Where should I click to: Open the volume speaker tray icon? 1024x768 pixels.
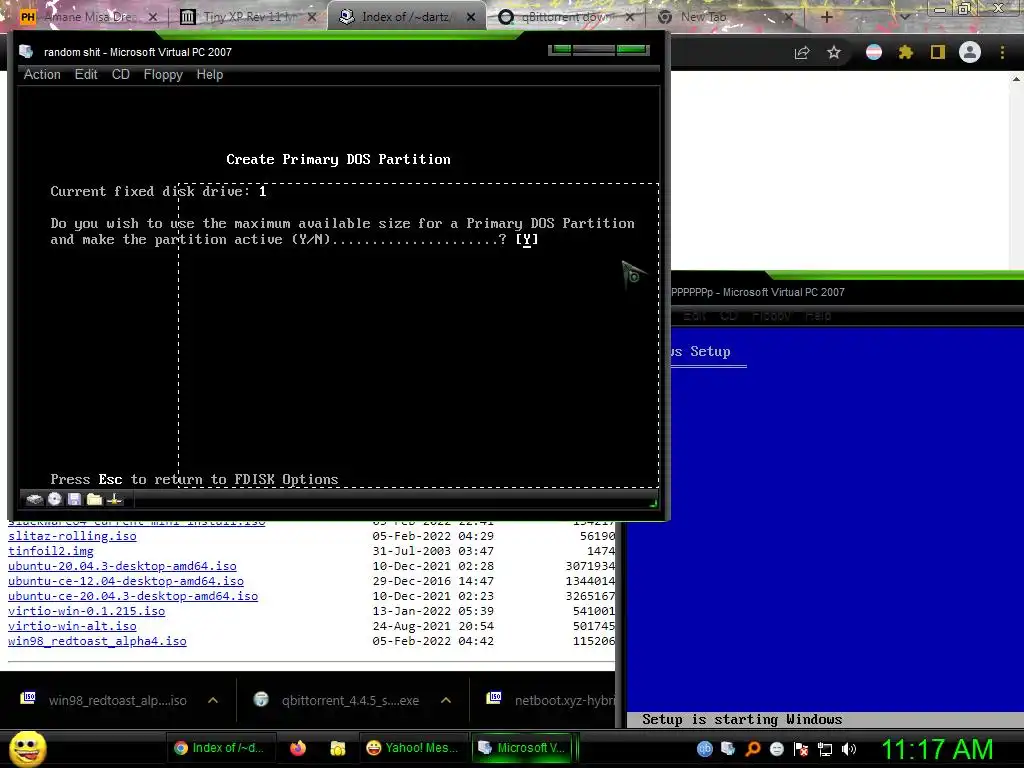pyautogui.click(x=849, y=749)
